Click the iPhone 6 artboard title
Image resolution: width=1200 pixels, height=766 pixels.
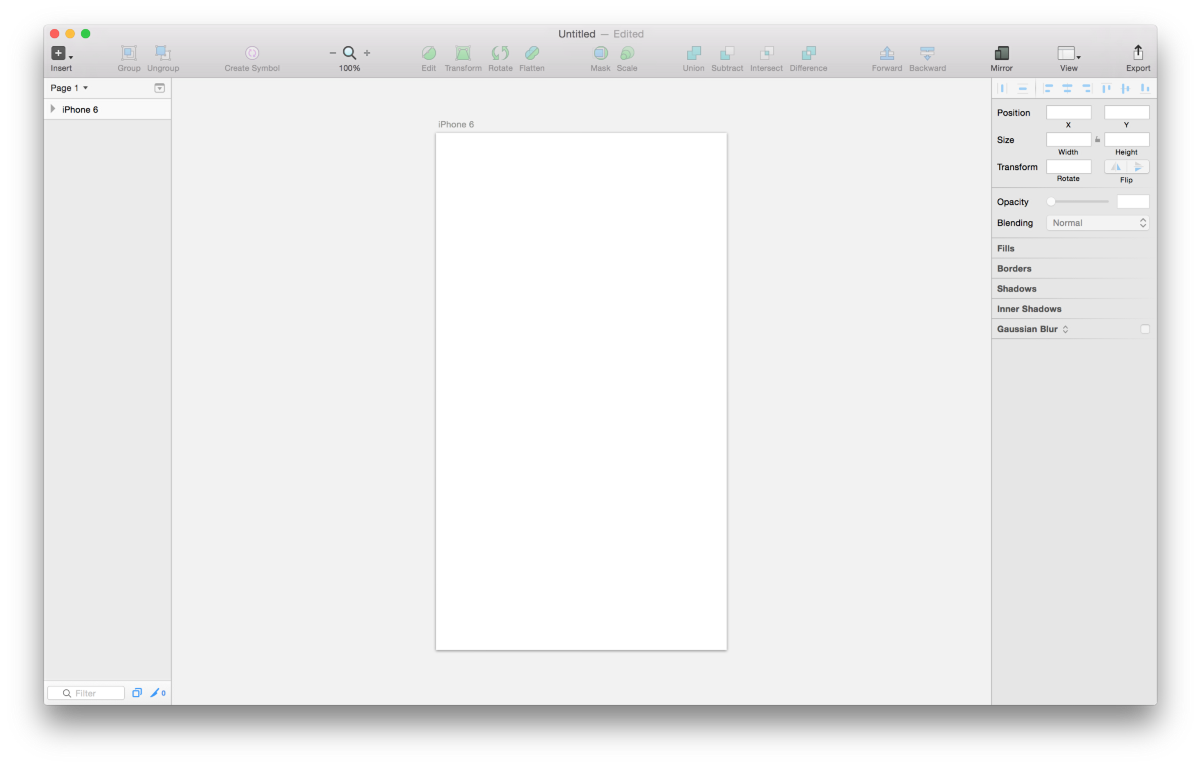[x=456, y=125]
